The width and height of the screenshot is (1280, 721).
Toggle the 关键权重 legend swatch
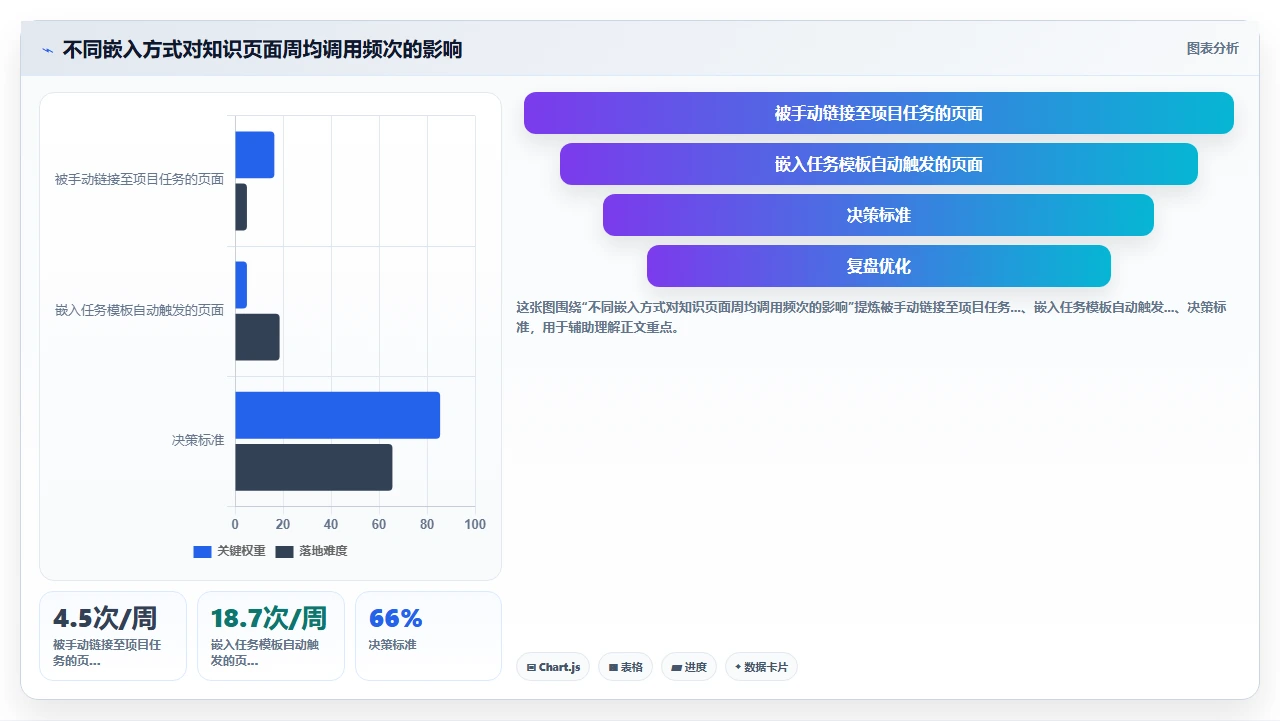coord(202,551)
